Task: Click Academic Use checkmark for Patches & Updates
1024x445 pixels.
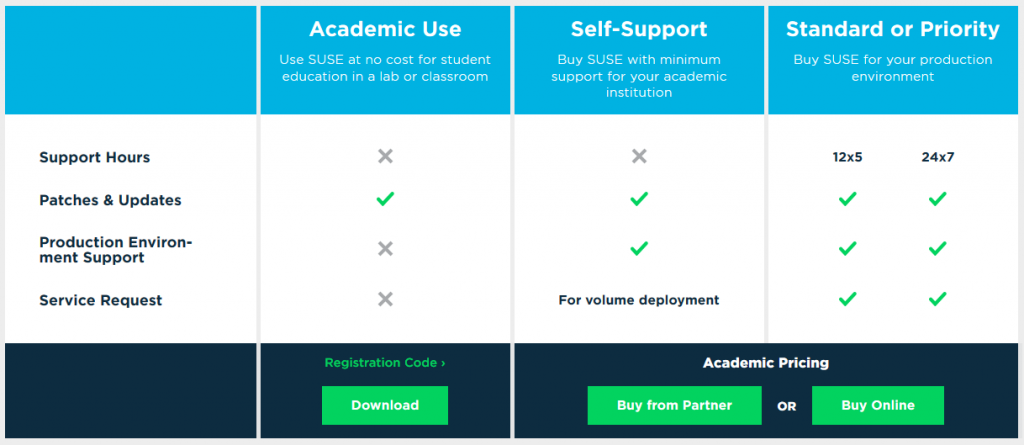Action: [x=385, y=199]
